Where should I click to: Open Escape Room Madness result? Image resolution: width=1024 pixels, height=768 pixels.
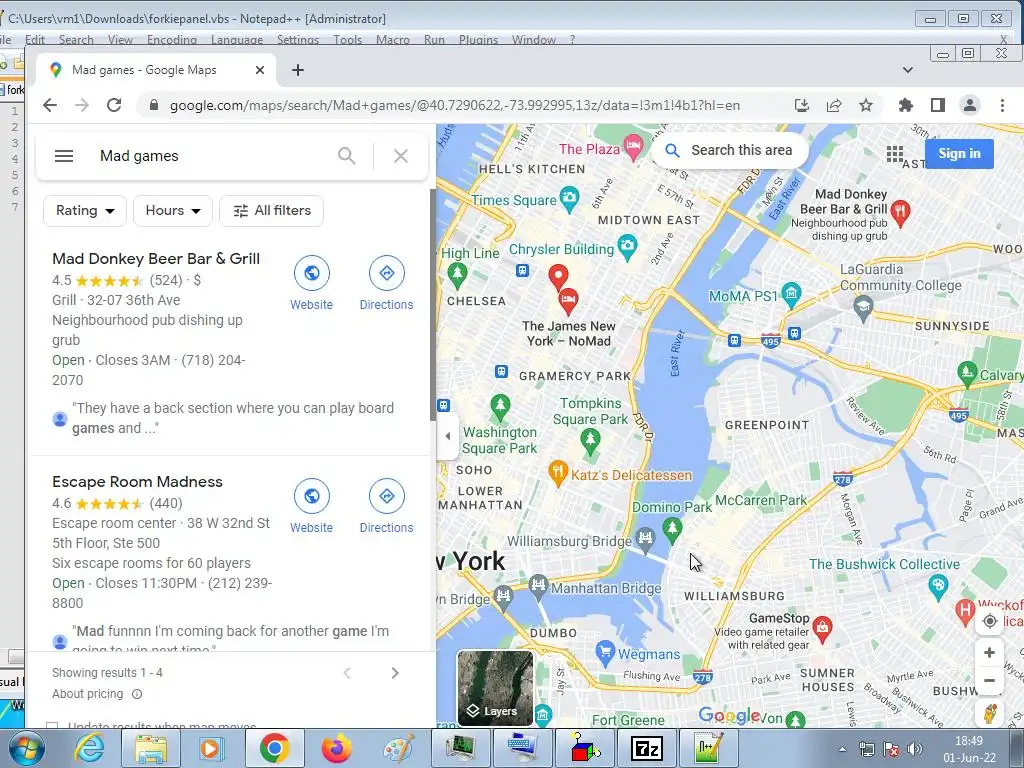click(137, 482)
